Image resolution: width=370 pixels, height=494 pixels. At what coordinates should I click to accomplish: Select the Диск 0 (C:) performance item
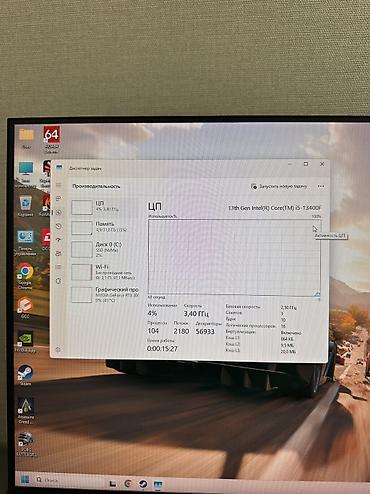tap(105, 249)
